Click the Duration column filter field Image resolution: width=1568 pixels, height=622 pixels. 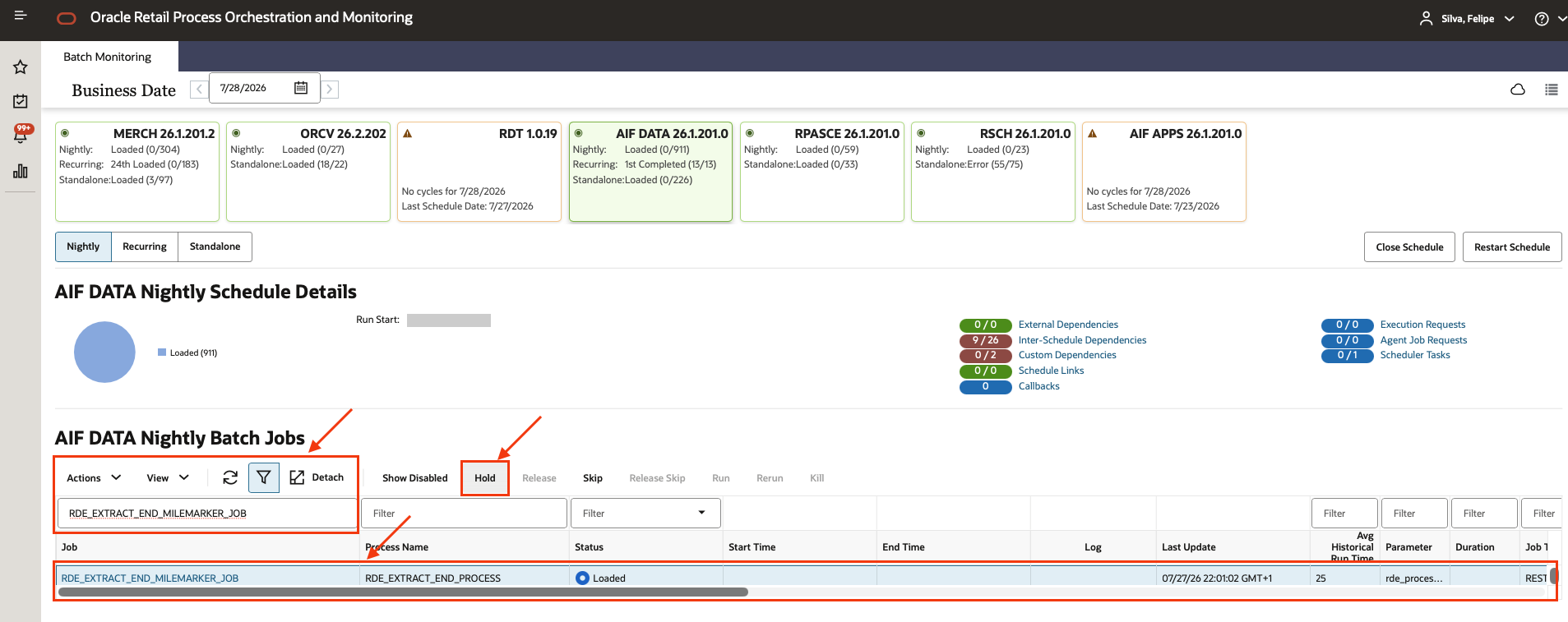point(1484,514)
